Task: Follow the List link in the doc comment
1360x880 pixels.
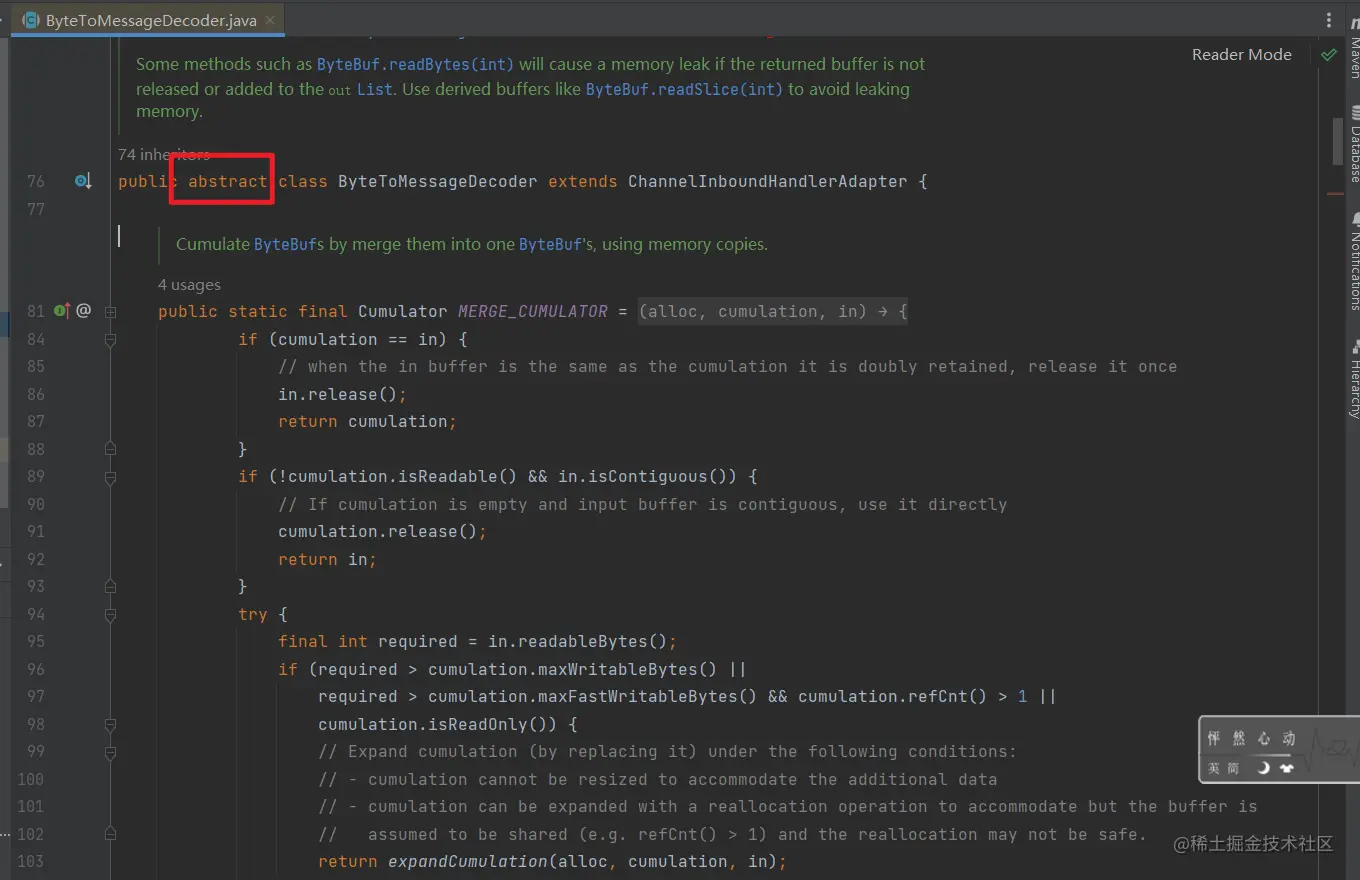Action: (x=375, y=89)
